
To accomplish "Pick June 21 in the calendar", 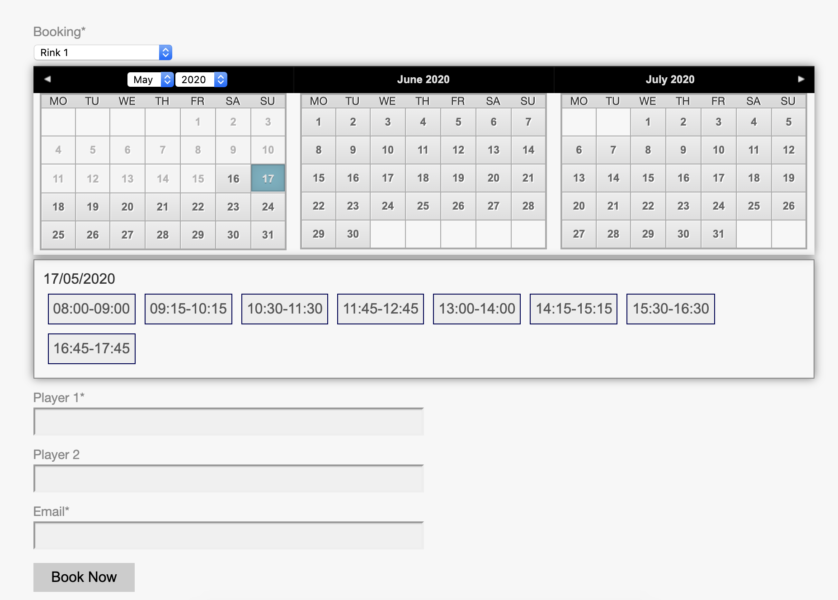I will (528, 178).
